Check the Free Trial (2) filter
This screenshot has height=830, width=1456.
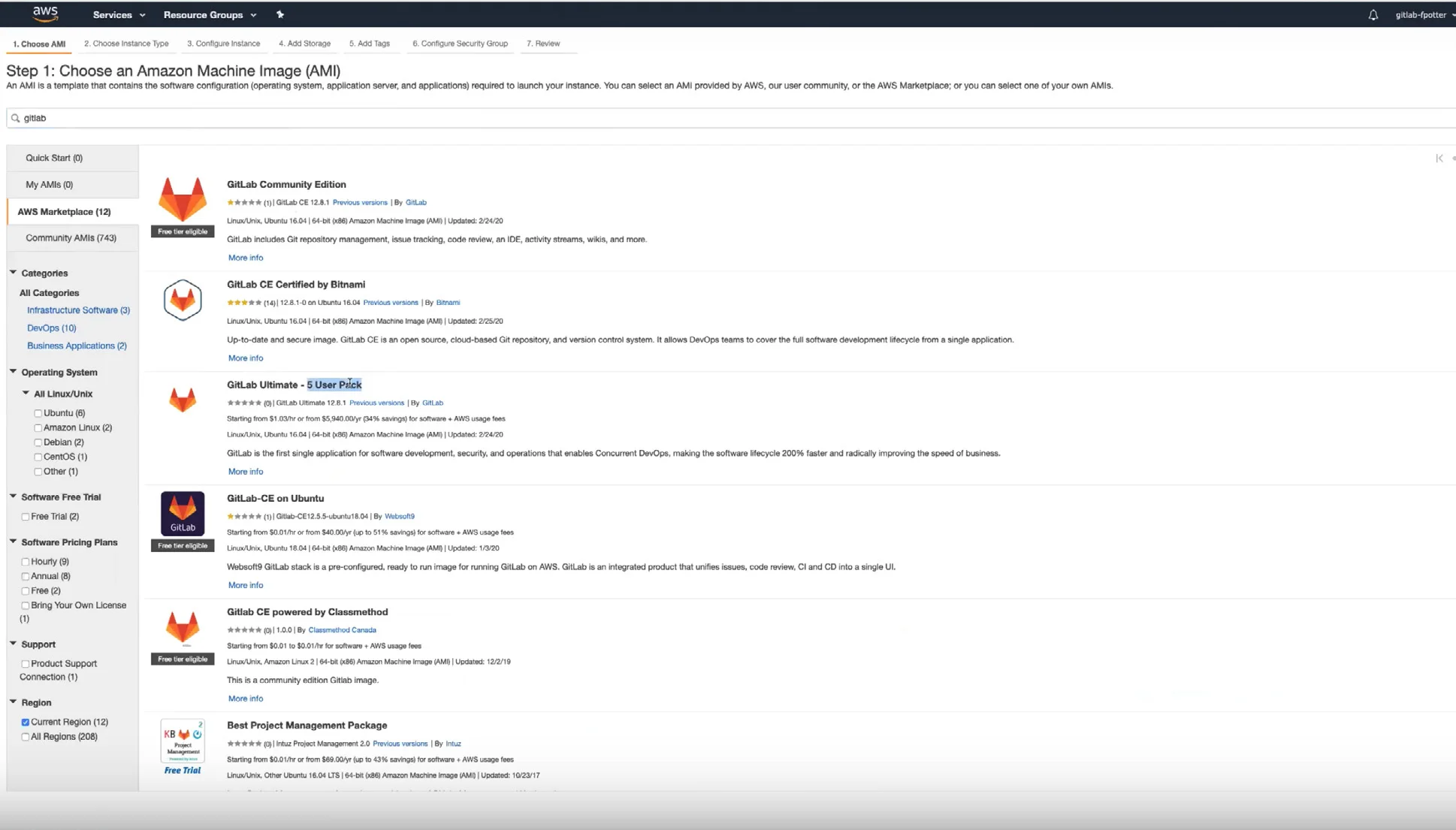pyautogui.click(x=26, y=517)
